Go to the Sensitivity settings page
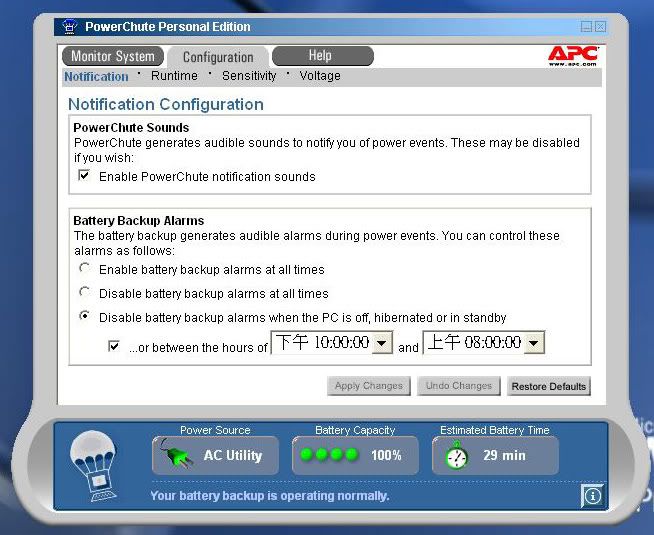This screenshot has width=654, height=535. coord(249,76)
